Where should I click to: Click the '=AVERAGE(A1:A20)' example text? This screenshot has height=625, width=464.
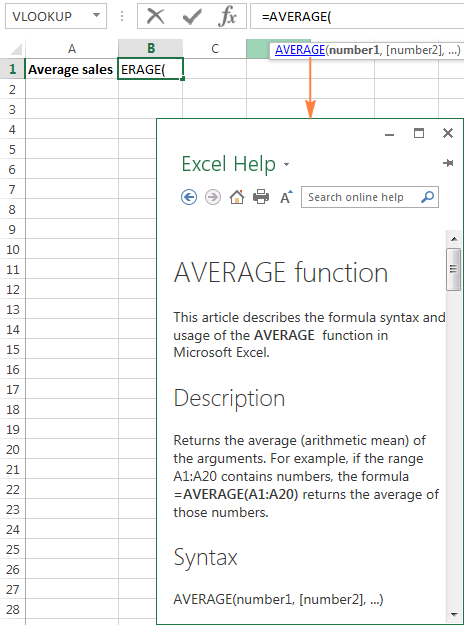236,494
